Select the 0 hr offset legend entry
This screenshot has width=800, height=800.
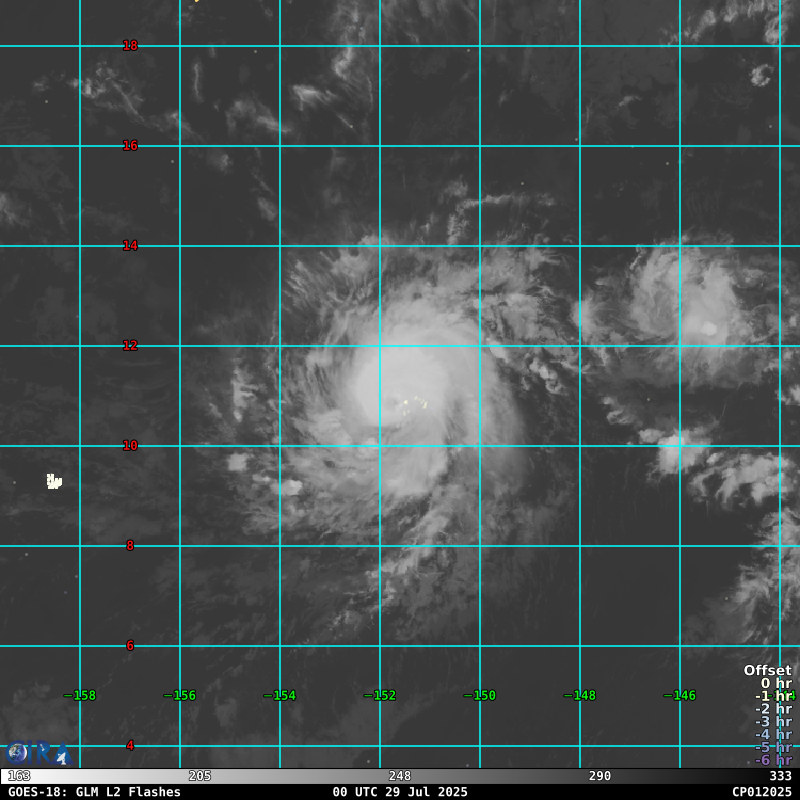point(776,684)
